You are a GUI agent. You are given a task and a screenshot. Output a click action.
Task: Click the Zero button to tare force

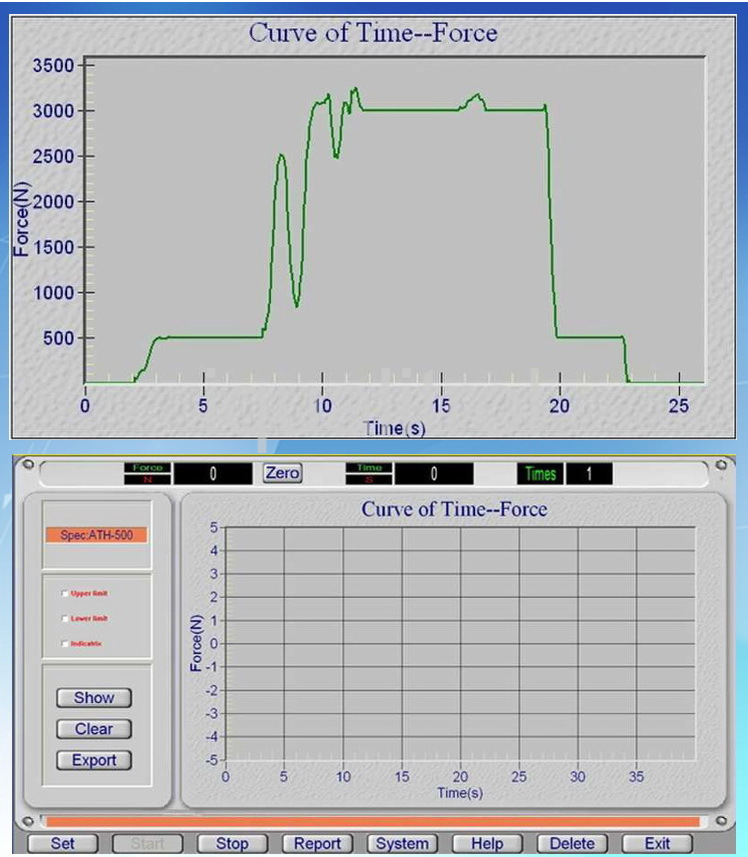tap(282, 473)
